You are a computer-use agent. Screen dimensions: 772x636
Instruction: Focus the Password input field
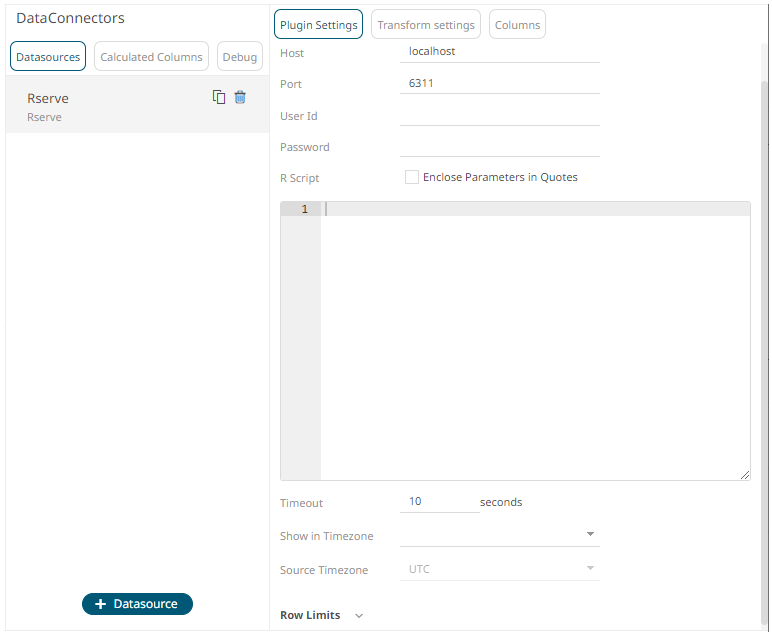pyautogui.click(x=500, y=147)
